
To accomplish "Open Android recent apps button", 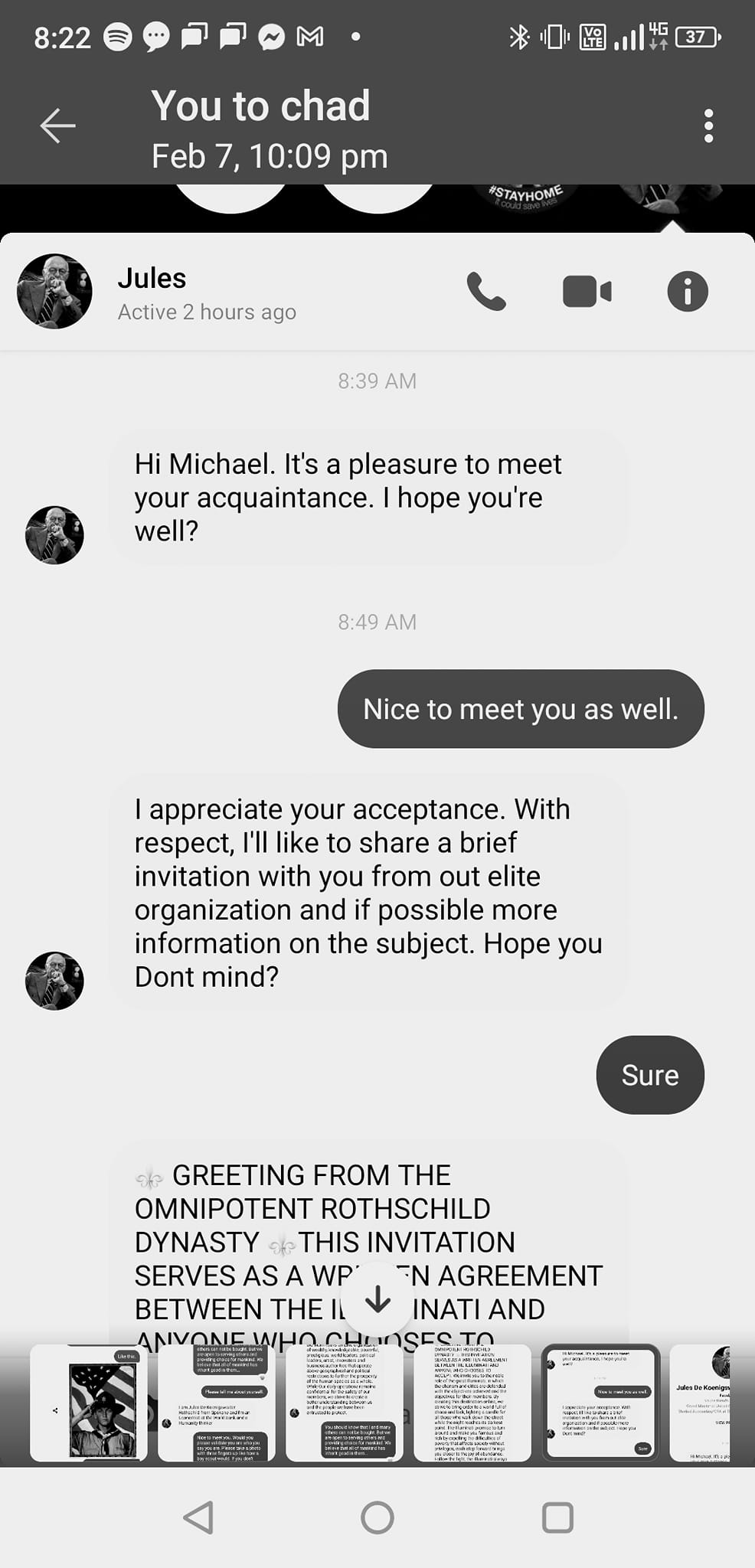I will [557, 1517].
